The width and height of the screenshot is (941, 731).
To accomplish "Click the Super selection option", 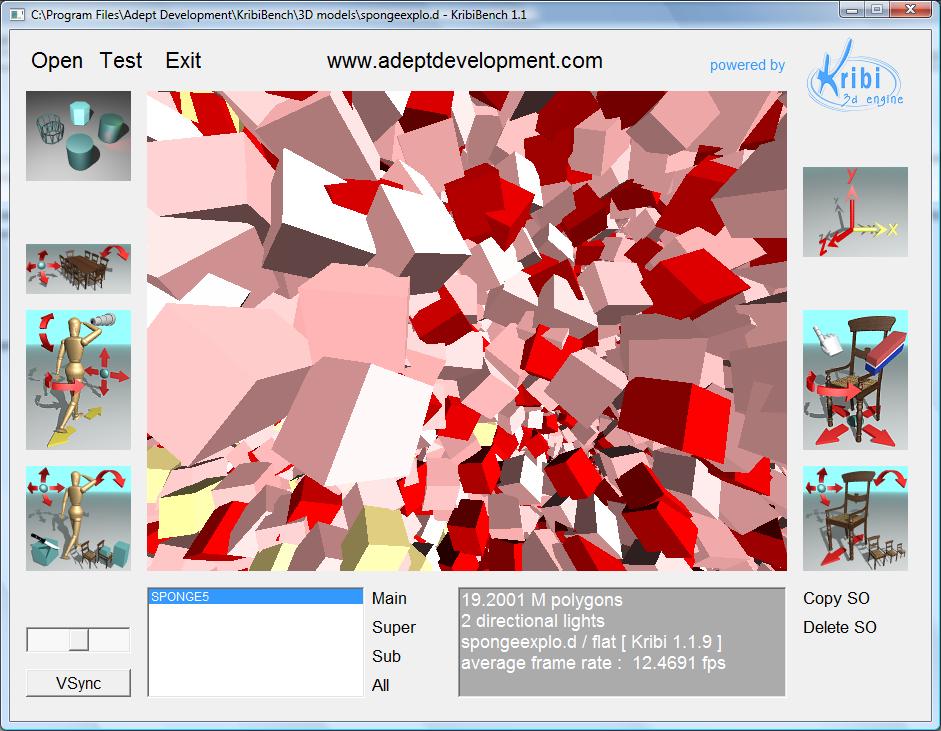I will 394,627.
